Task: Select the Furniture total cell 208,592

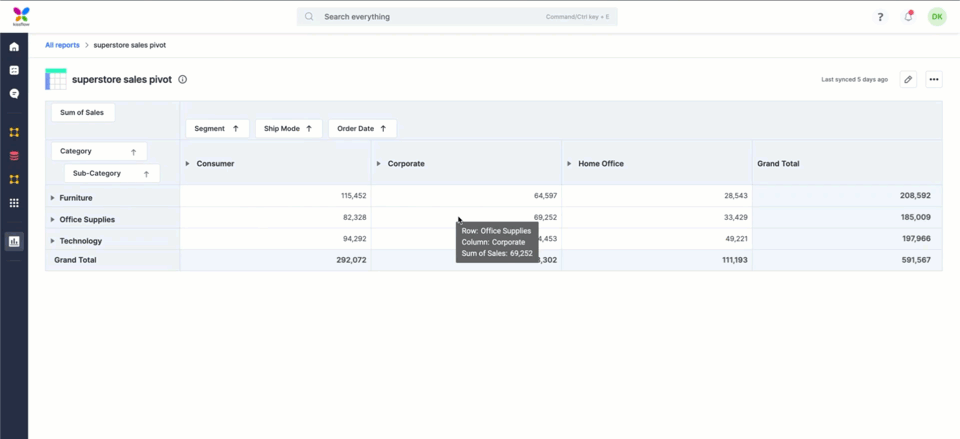Action: point(847,196)
